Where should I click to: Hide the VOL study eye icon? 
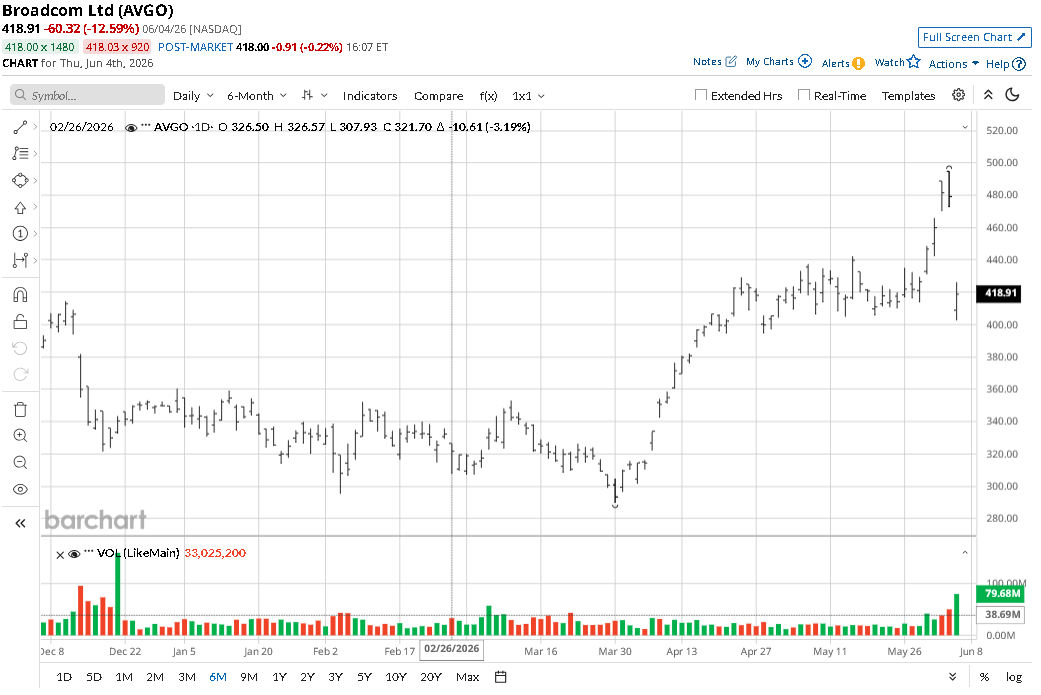pos(74,554)
